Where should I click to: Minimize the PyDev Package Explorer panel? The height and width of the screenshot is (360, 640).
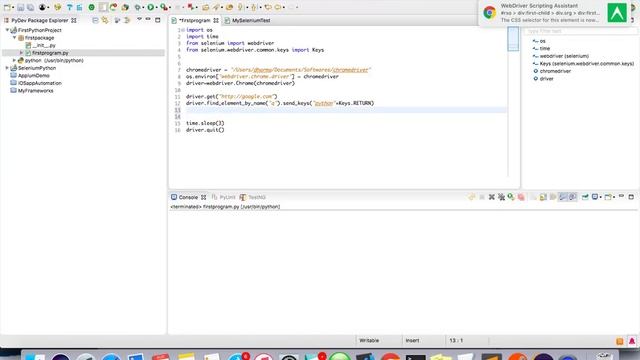[x=148, y=20]
